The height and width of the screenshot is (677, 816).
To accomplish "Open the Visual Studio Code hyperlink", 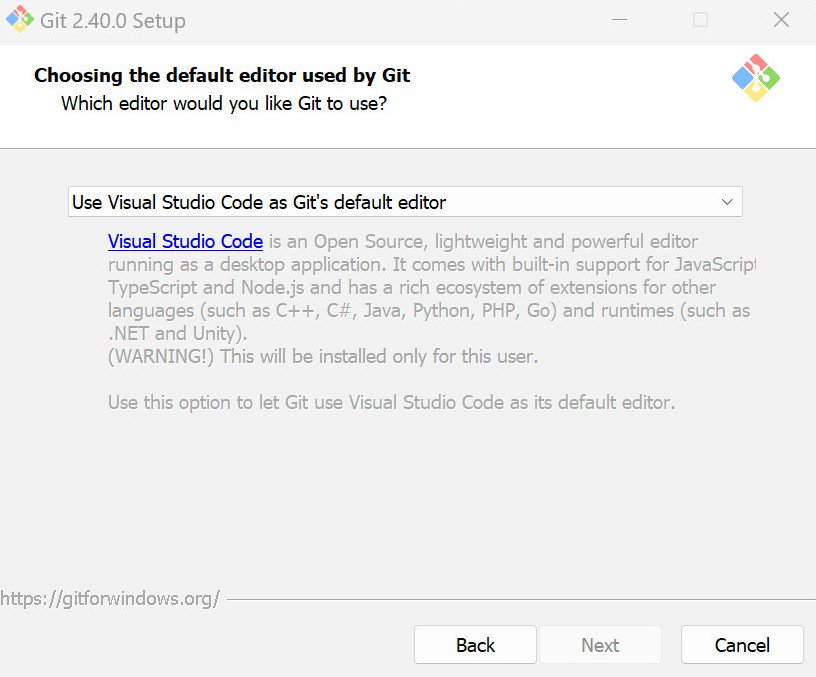I will pyautogui.click(x=184, y=241).
